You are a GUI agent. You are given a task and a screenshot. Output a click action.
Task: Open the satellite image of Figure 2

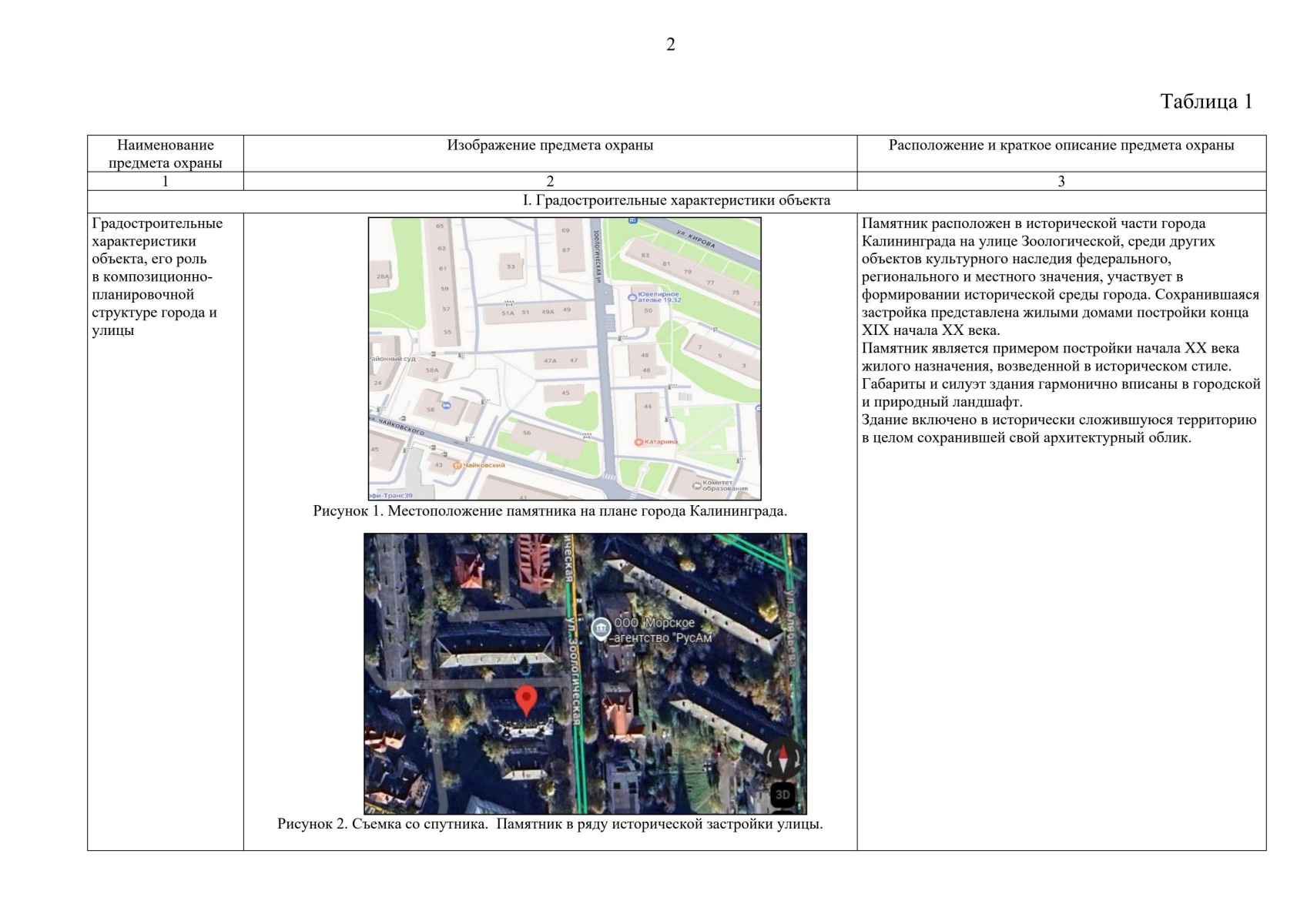[x=585, y=674]
